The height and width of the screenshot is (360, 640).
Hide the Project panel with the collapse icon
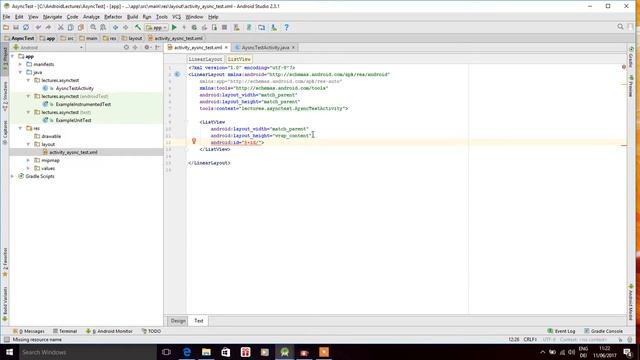point(157,47)
